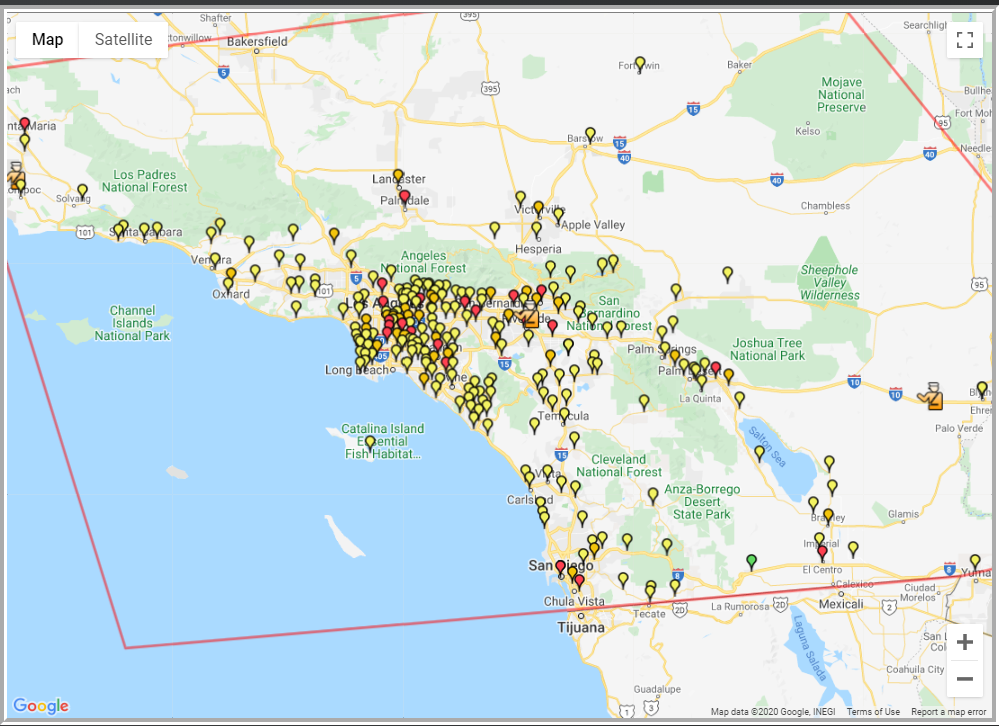Open the Terms of Use link
Screen dimensions: 999x726
pos(873,712)
